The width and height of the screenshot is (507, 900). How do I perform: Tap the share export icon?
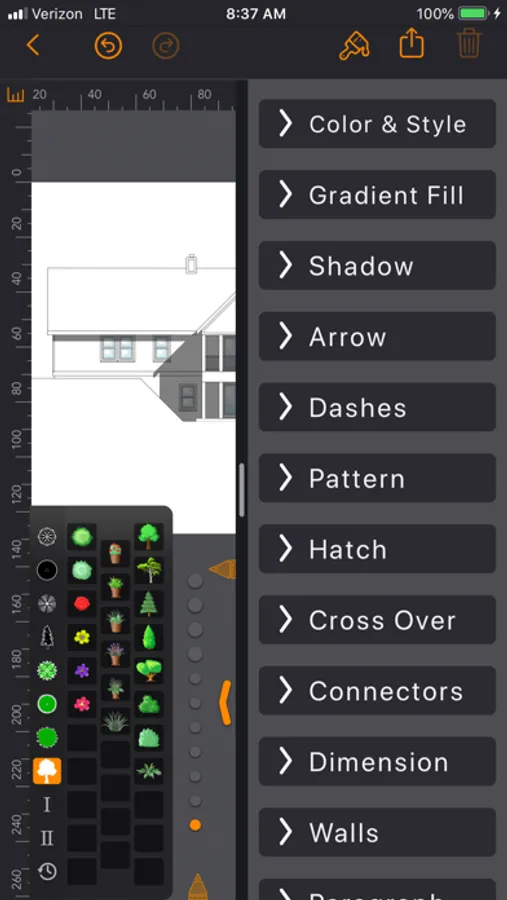point(412,45)
